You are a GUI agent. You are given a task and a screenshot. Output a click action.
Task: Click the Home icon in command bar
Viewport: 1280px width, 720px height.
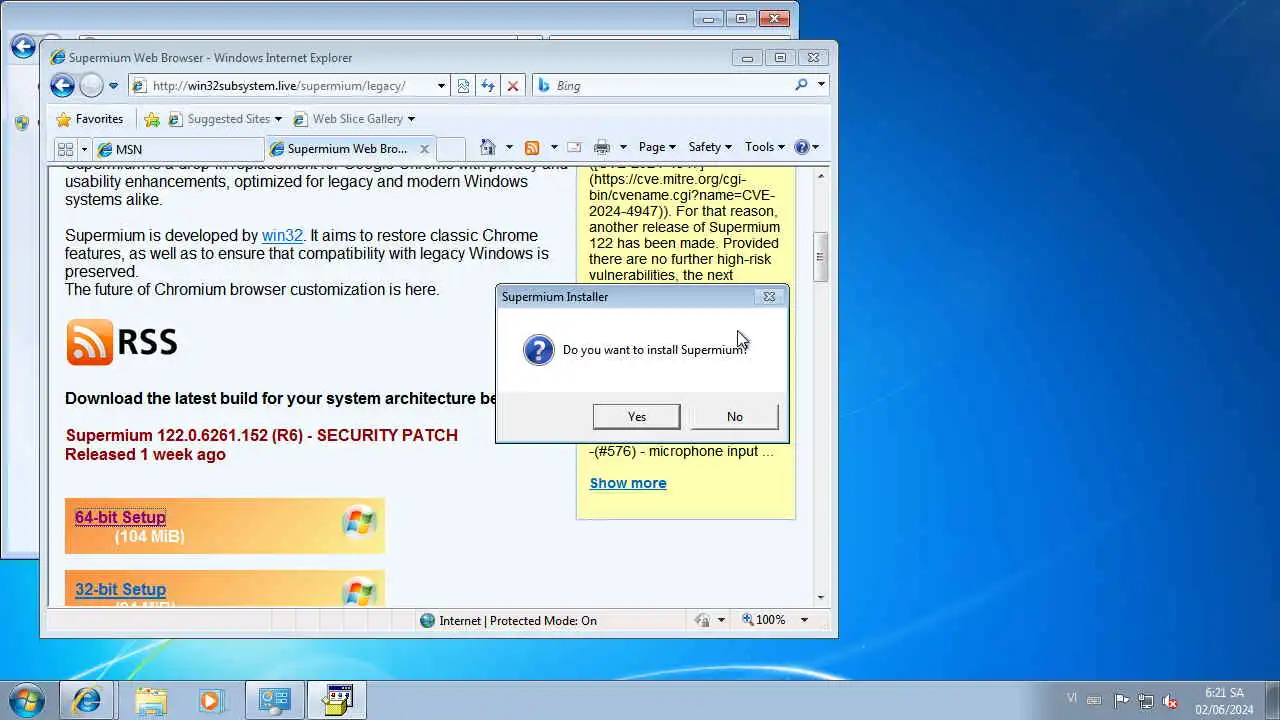(x=487, y=147)
